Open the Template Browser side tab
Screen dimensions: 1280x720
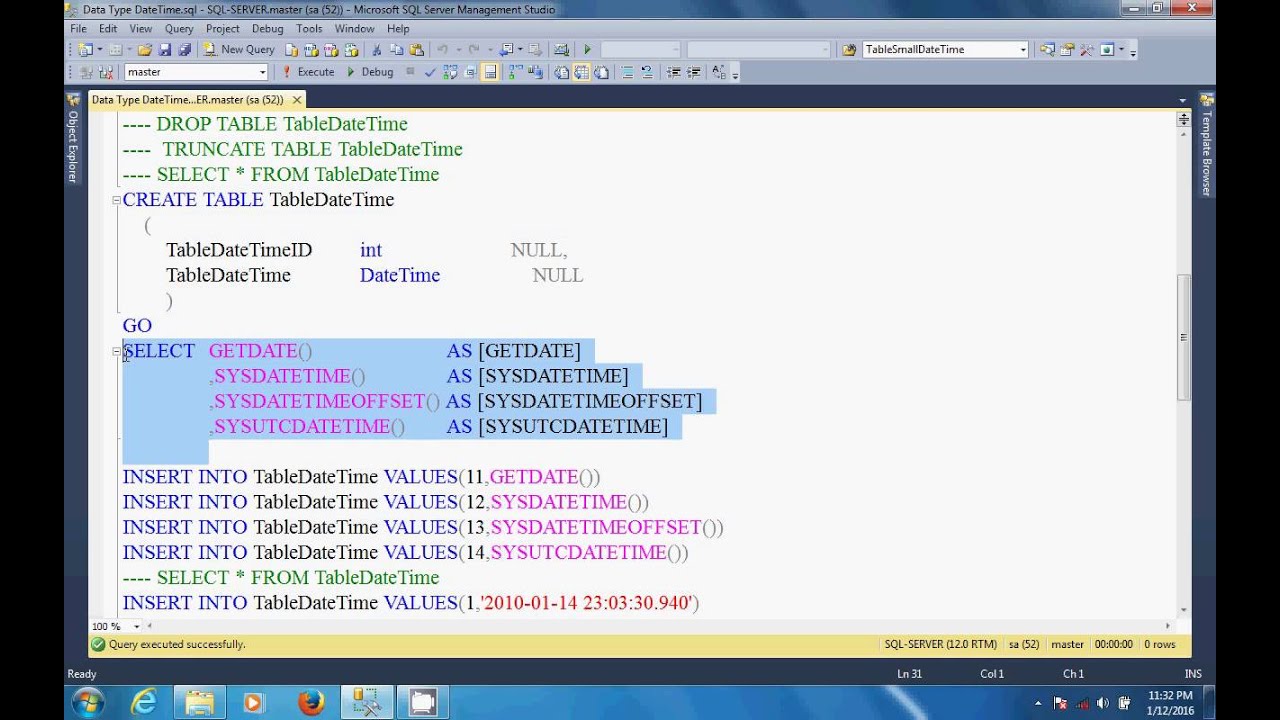[1206, 144]
